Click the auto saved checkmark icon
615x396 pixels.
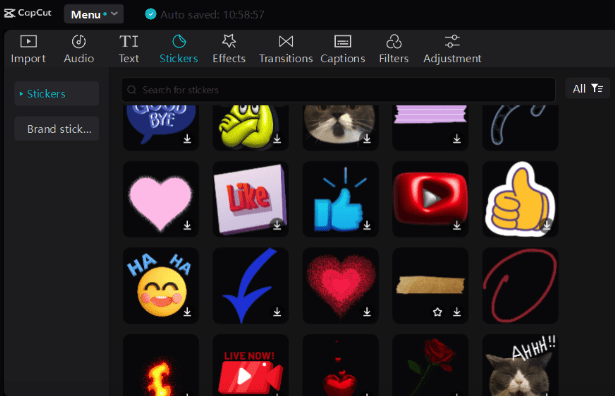(151, 14)
